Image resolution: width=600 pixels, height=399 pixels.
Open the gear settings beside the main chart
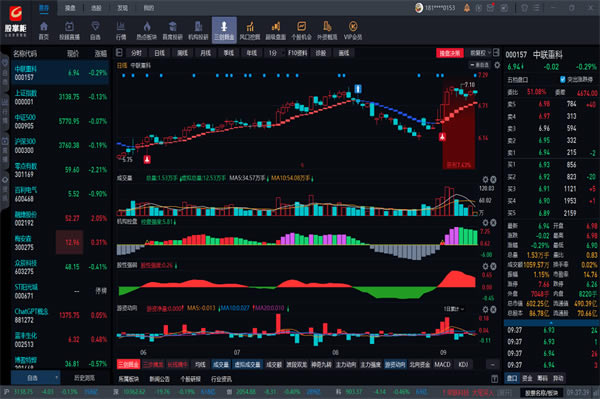[x=497, y=65]
